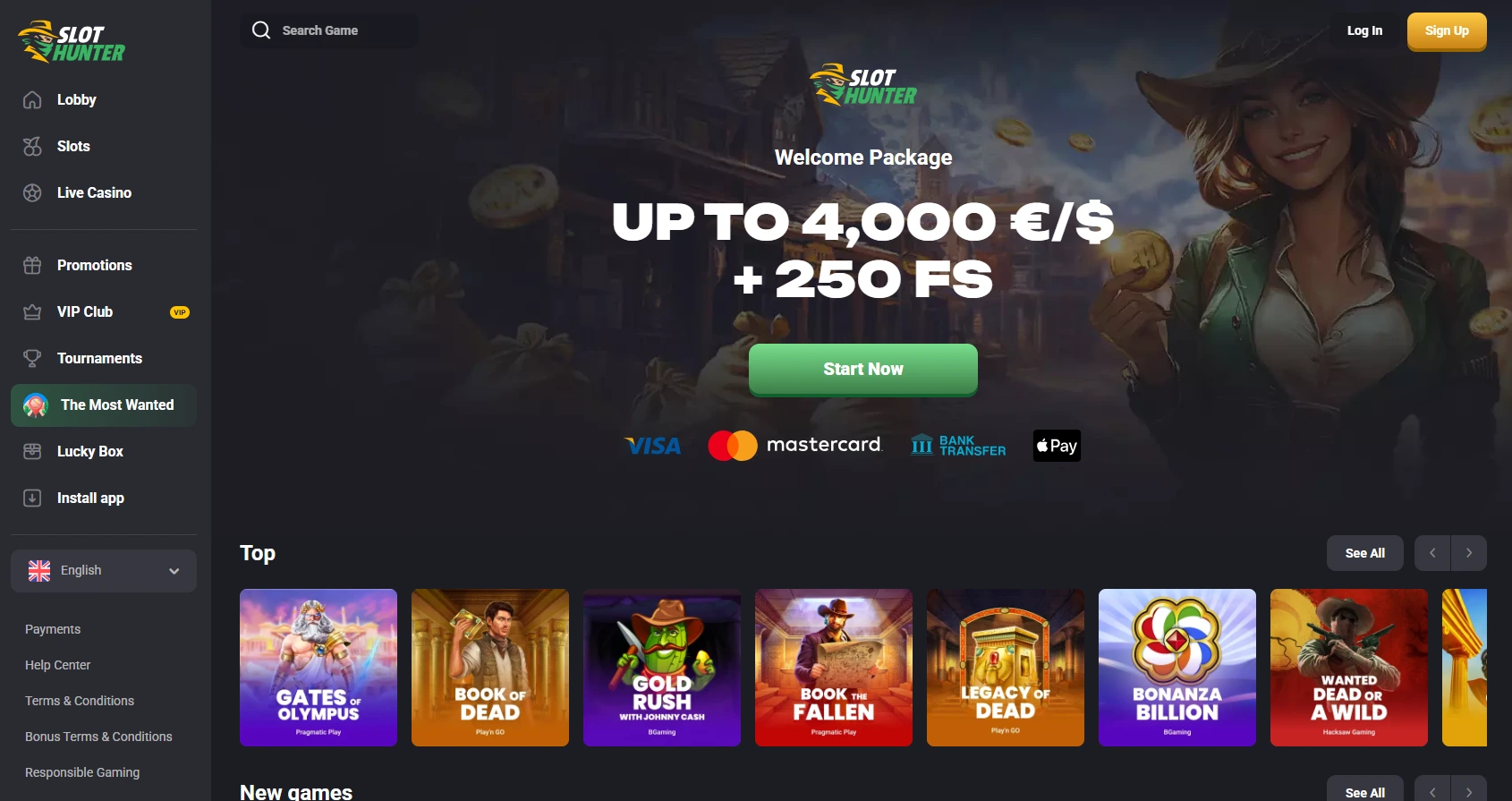Open the English language dropdown
The width and height of the screenshot is (1512, 801).
point(104,571)
